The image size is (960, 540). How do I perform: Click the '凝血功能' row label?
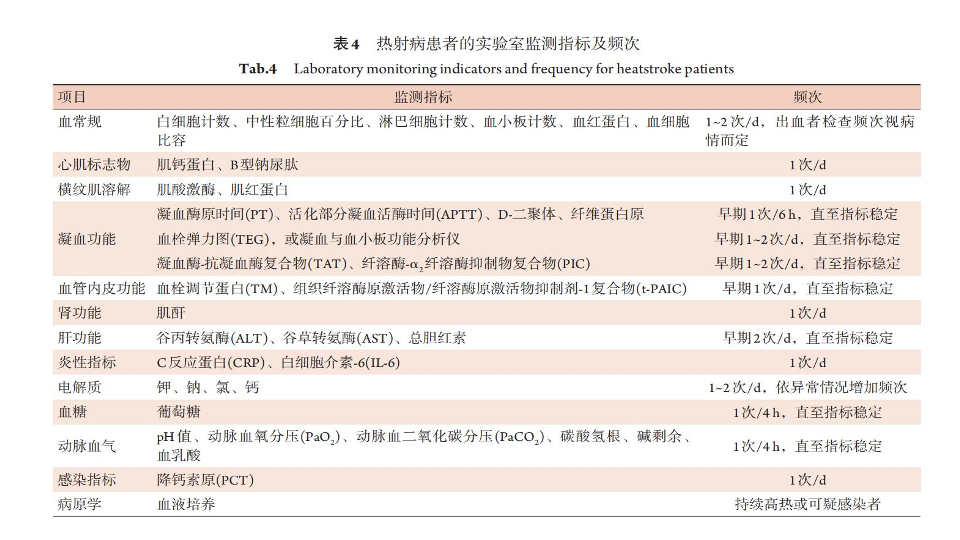click(x=87, y=239)
